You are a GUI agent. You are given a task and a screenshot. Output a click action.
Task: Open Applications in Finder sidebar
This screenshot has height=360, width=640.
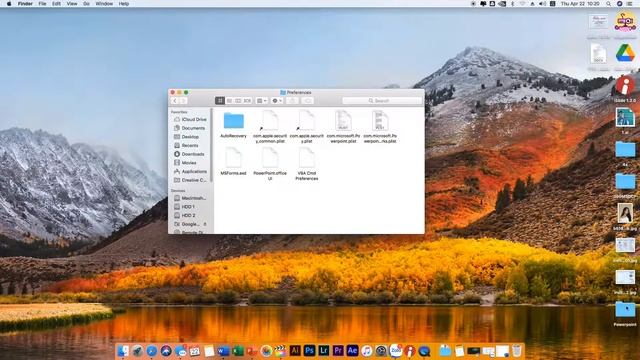(x=190, y=171)
